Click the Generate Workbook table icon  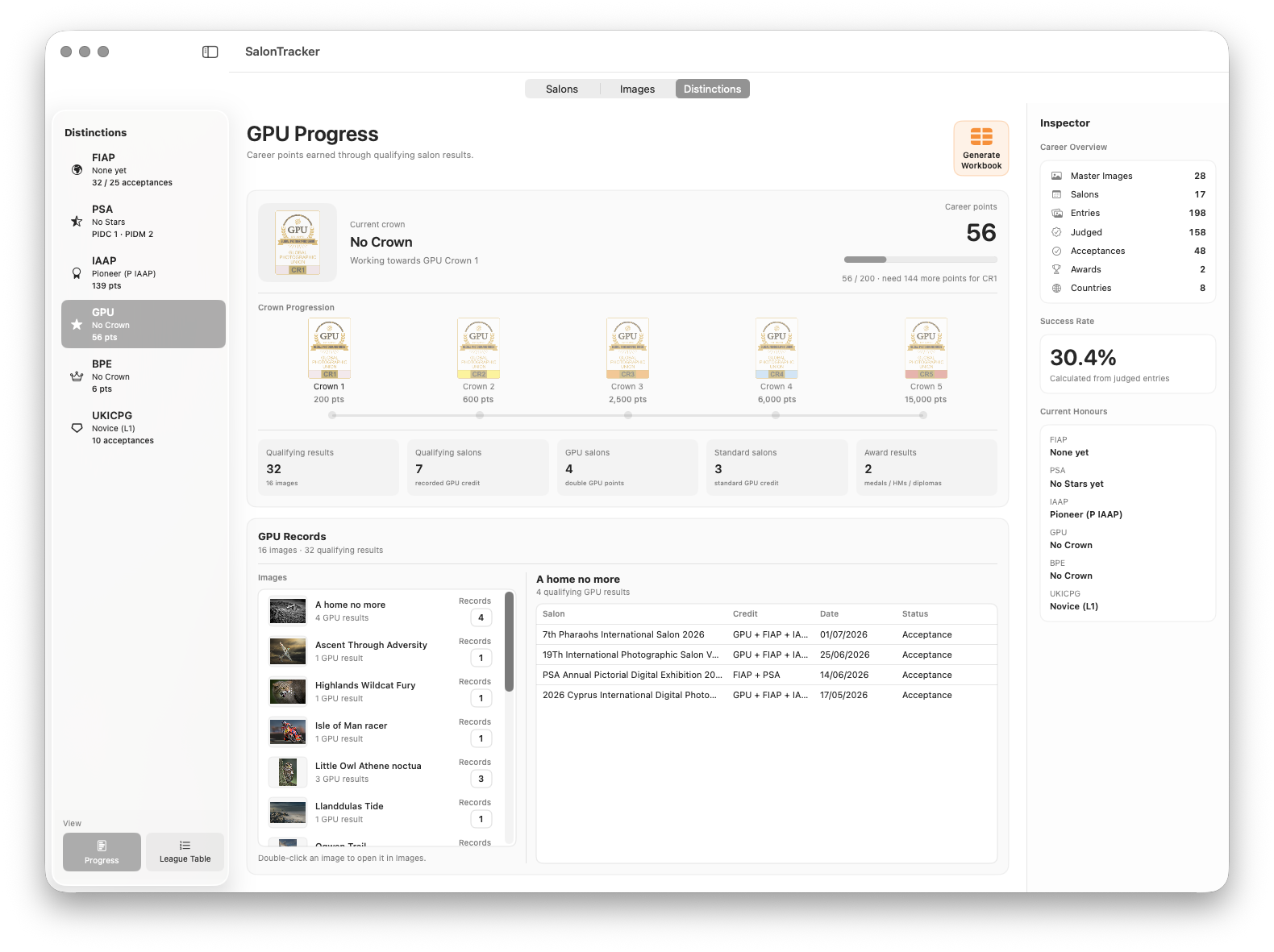tap(981, 136)
